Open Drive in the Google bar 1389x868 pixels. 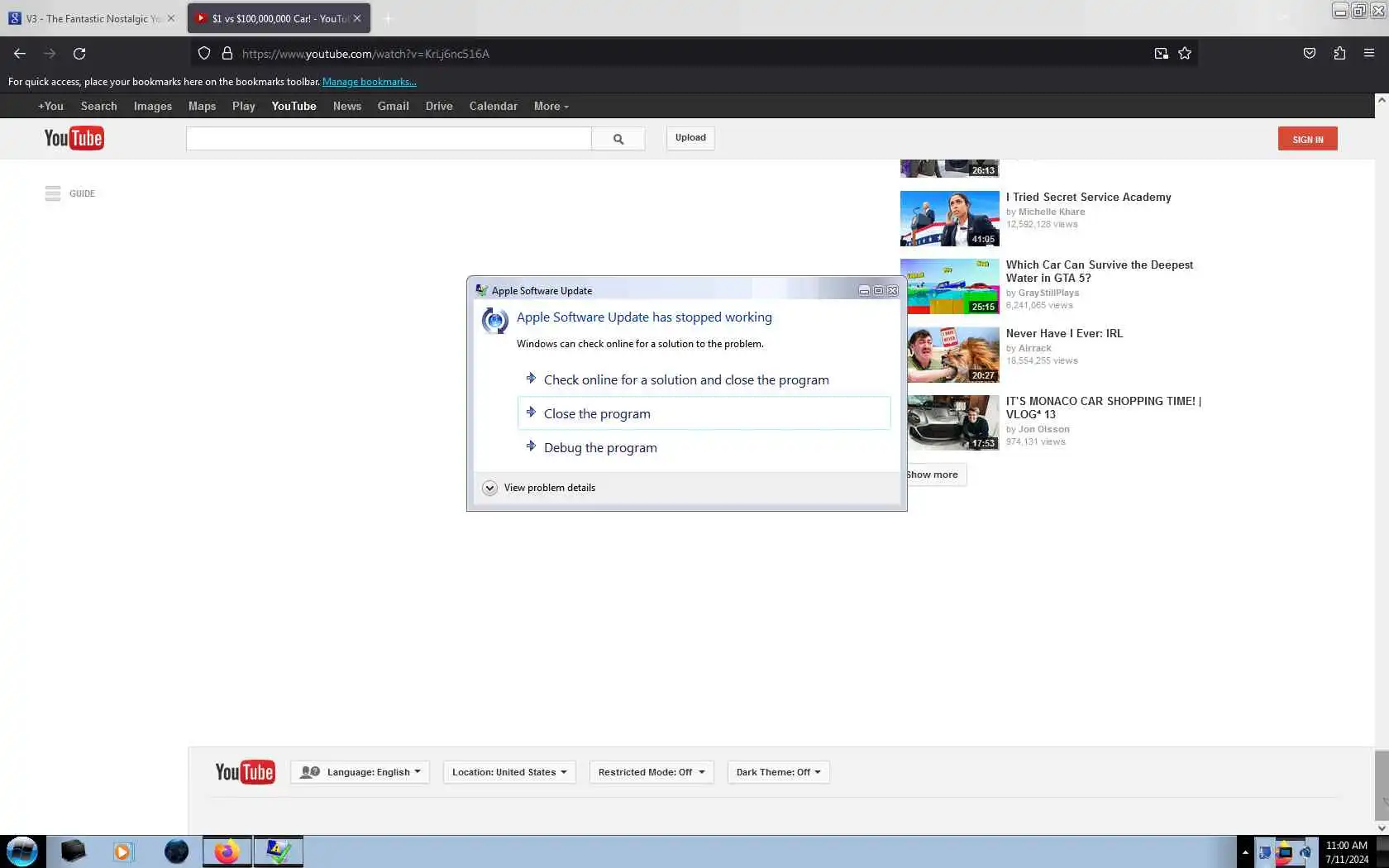coord(439,106)
